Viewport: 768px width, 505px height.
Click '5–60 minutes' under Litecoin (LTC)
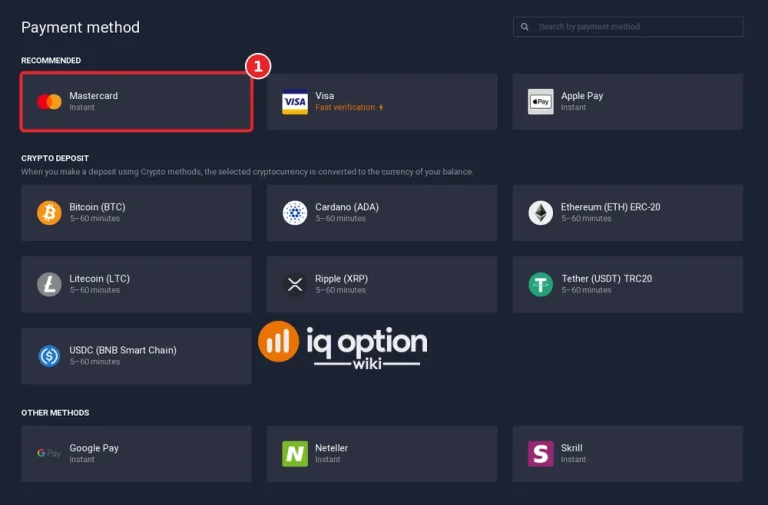point(95,290)
